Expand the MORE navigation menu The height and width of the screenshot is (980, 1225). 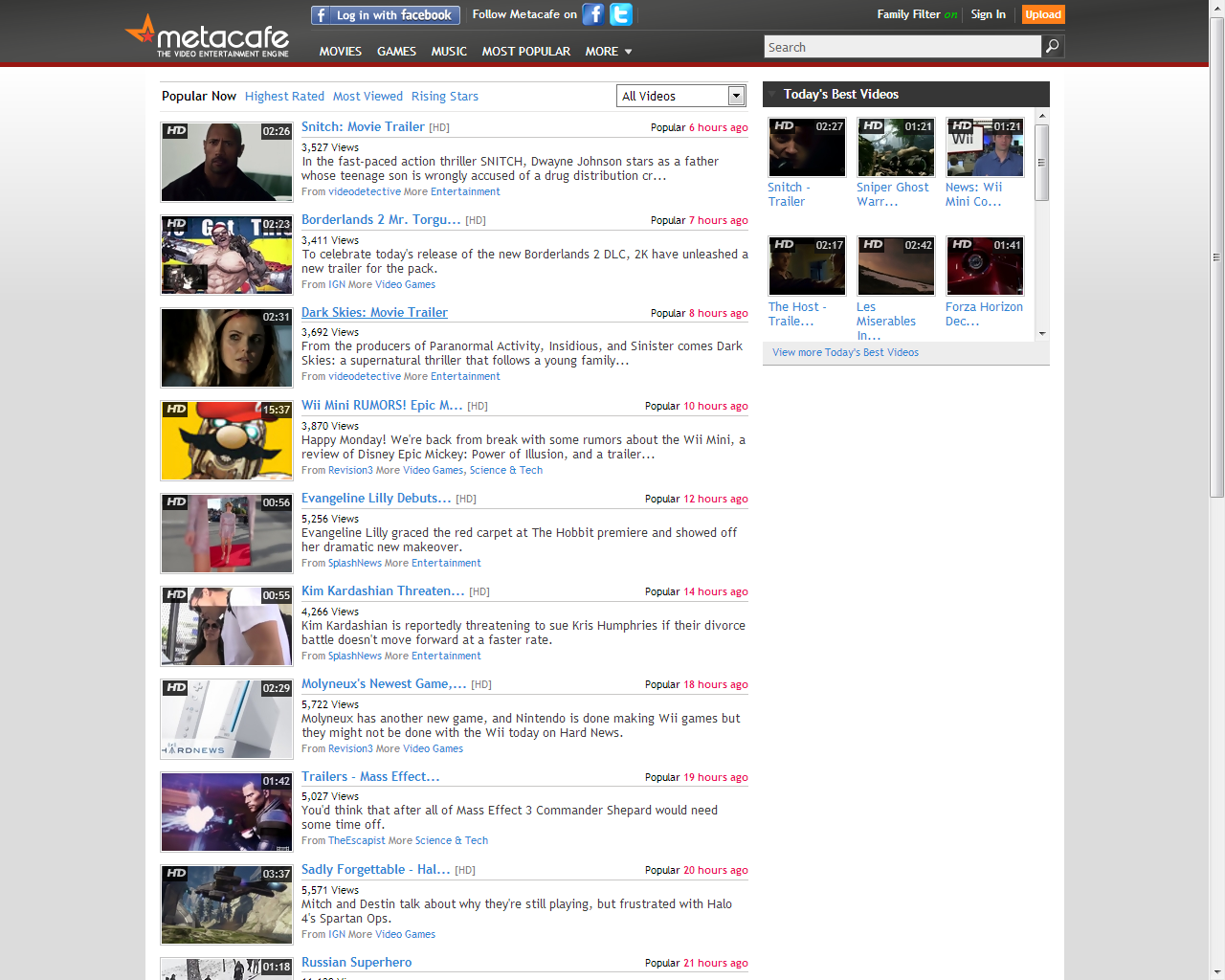[609, 52]
